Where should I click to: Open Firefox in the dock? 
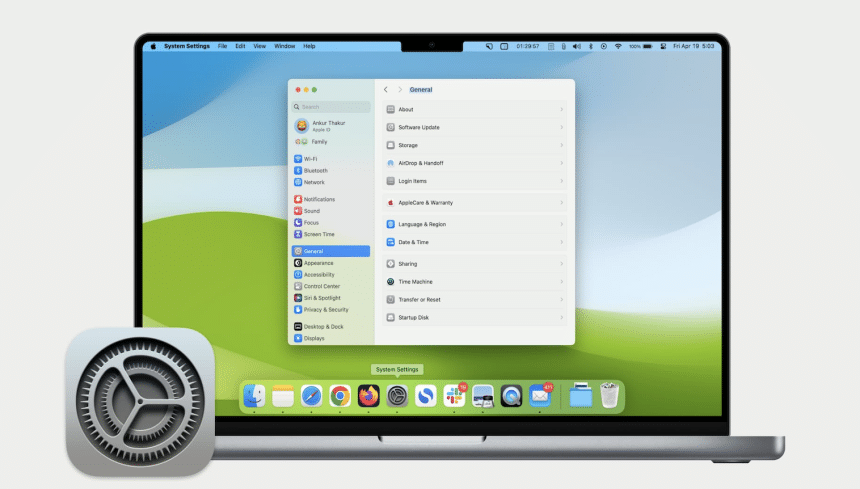[369, 396]
